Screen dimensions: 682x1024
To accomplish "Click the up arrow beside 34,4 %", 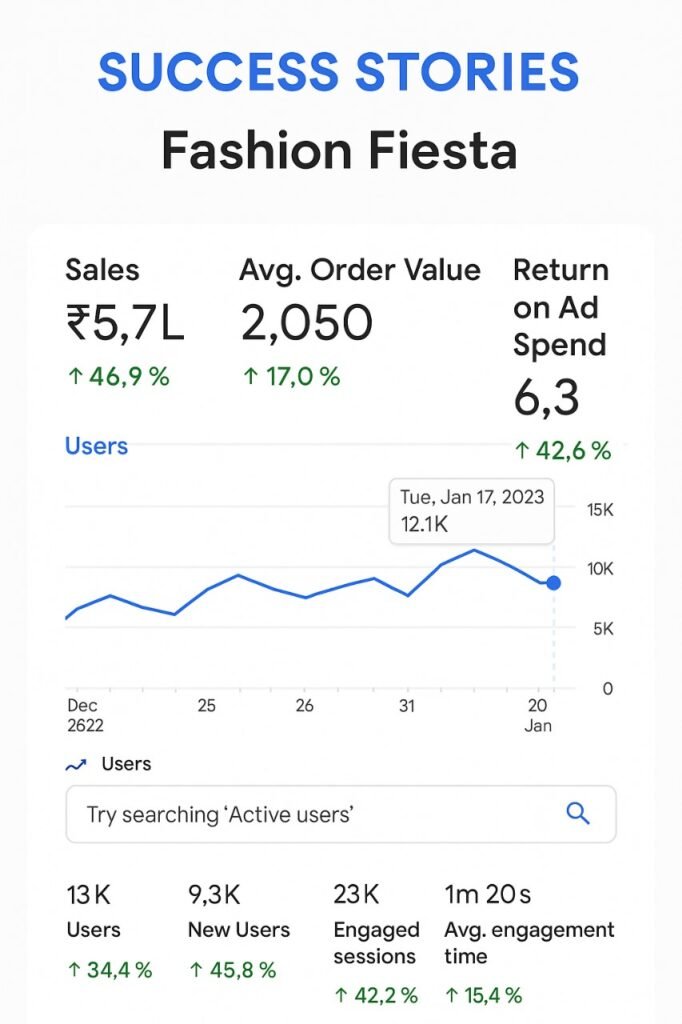I will coord(74,970).
